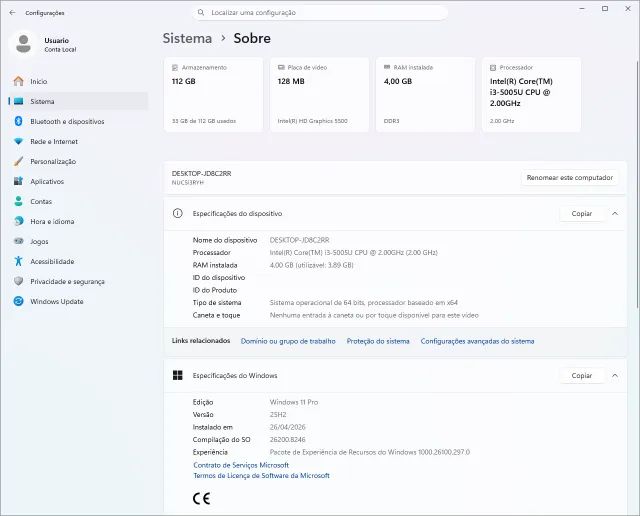
Task: Select the Nome do dispositivo value DESKTOP-JD8C2RR
Action: 299,240
